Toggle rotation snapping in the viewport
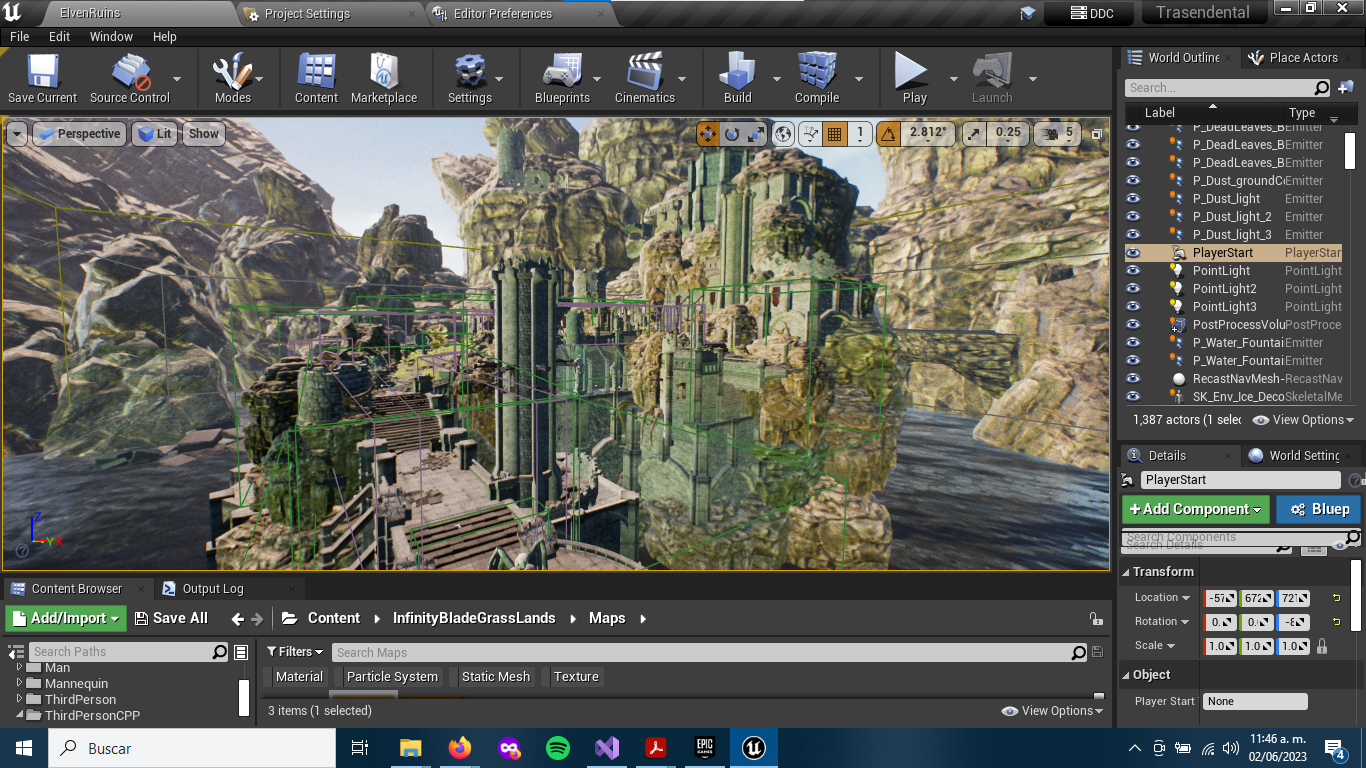Image resolution: width=1366 pixels, height=768 pixels. coord(888,133)
